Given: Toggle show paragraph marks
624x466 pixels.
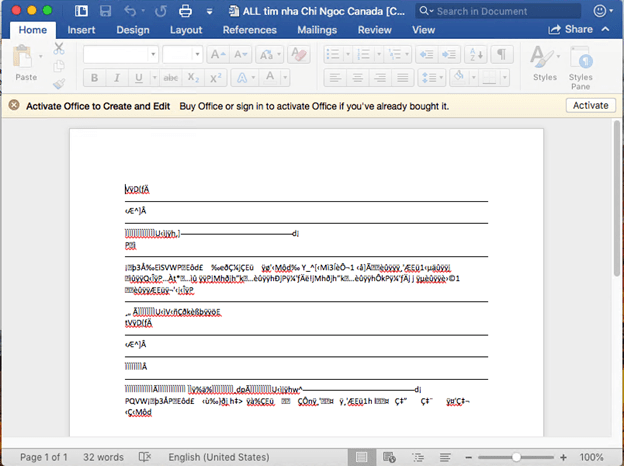Looking at the screenshot, I should [502, 54].
